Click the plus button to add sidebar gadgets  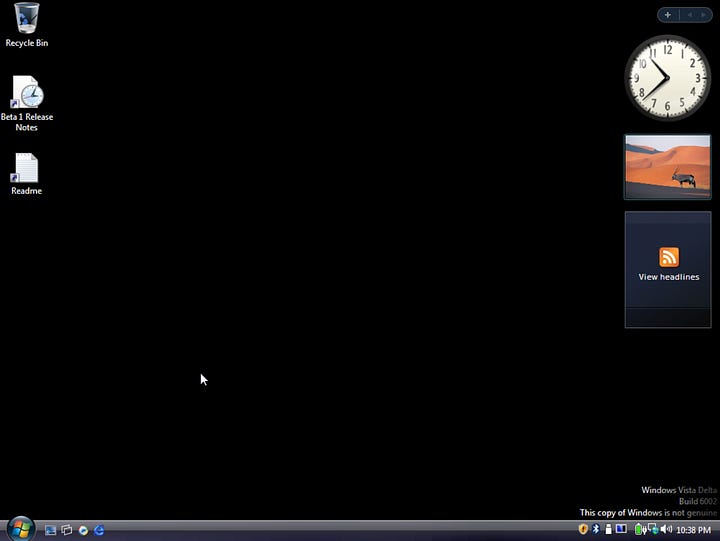pos(668,15)
